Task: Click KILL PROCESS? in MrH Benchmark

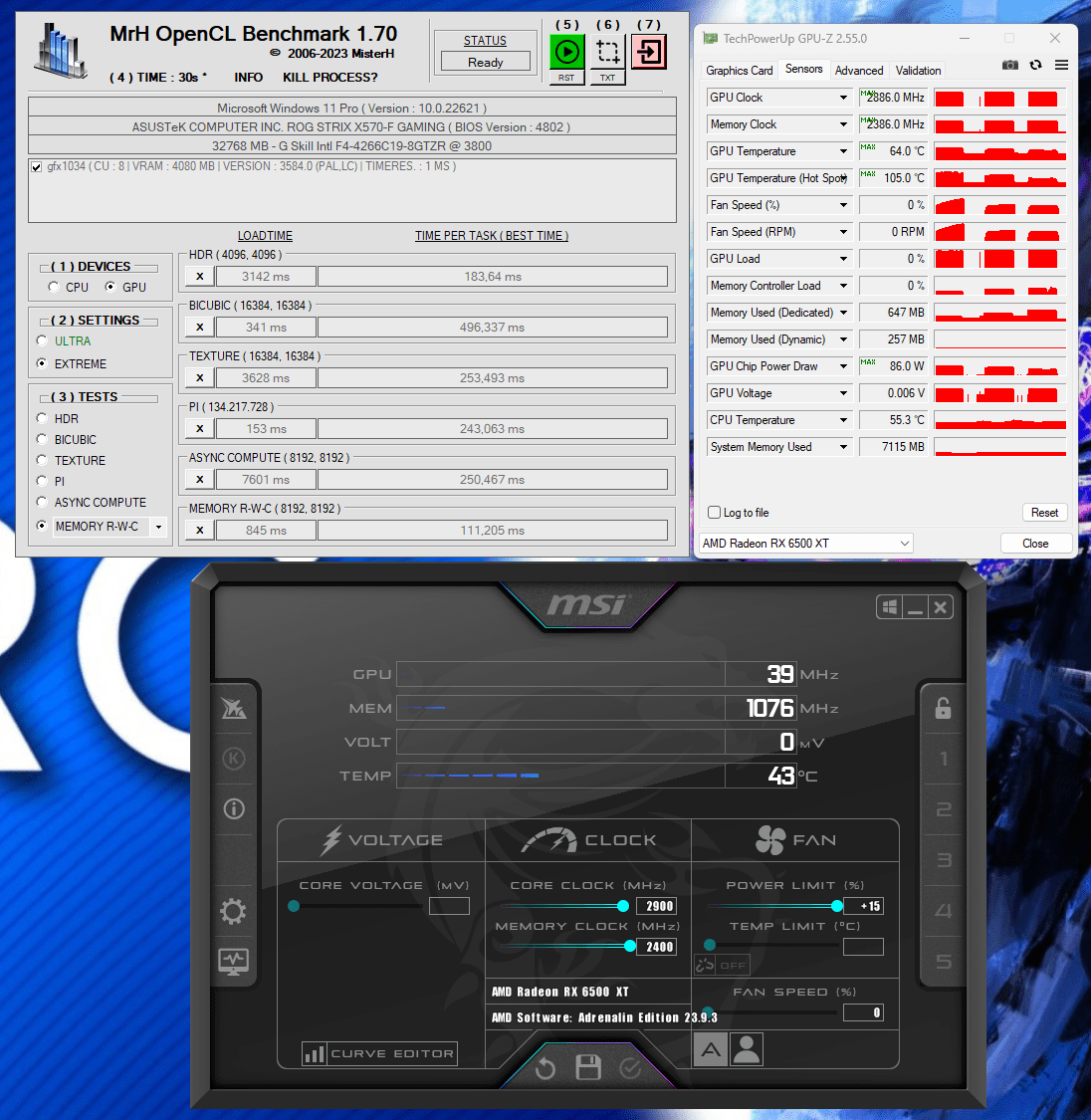Action: (329, 77)
